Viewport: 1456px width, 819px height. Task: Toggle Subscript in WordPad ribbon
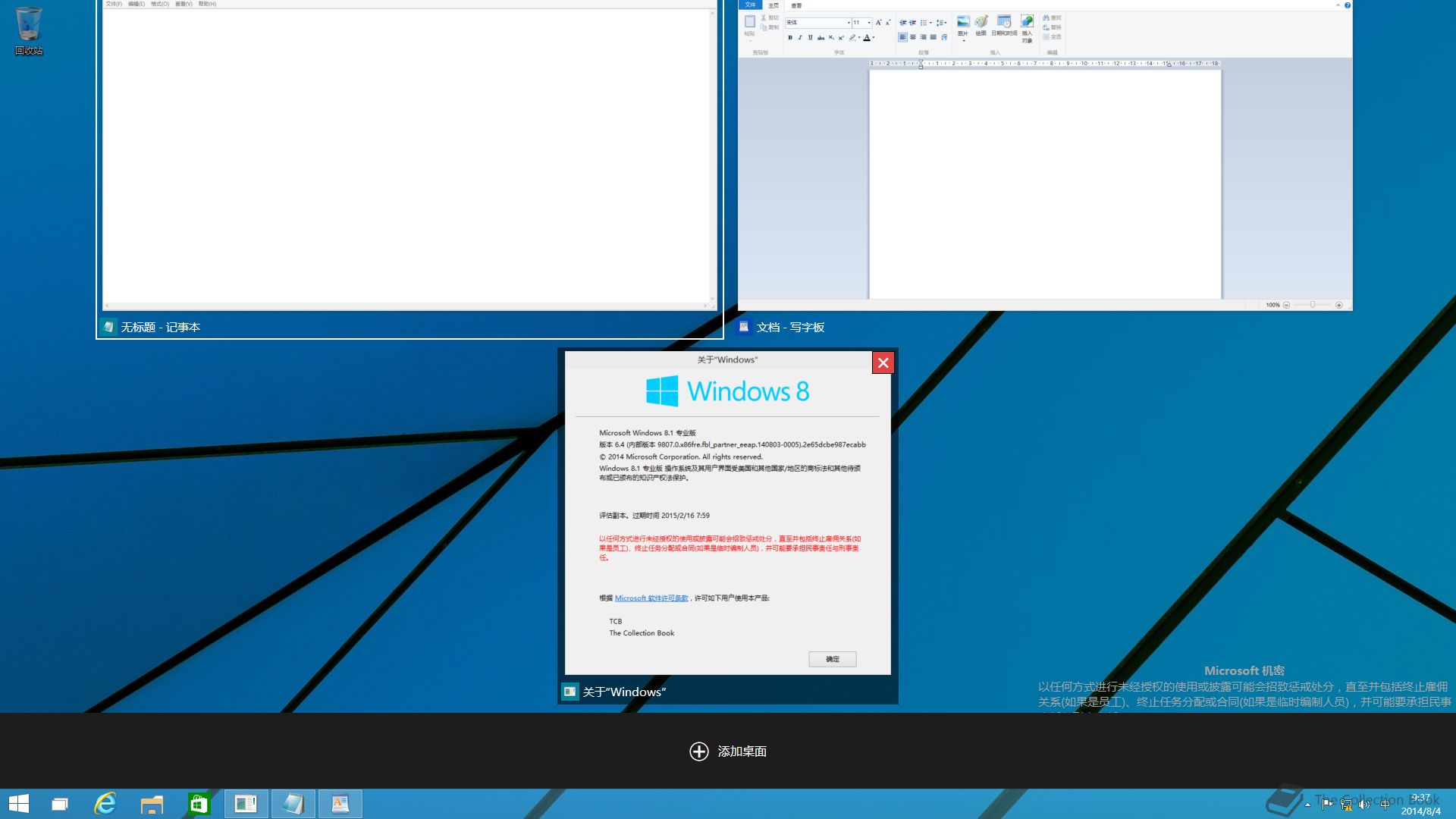tap(831, 37)
